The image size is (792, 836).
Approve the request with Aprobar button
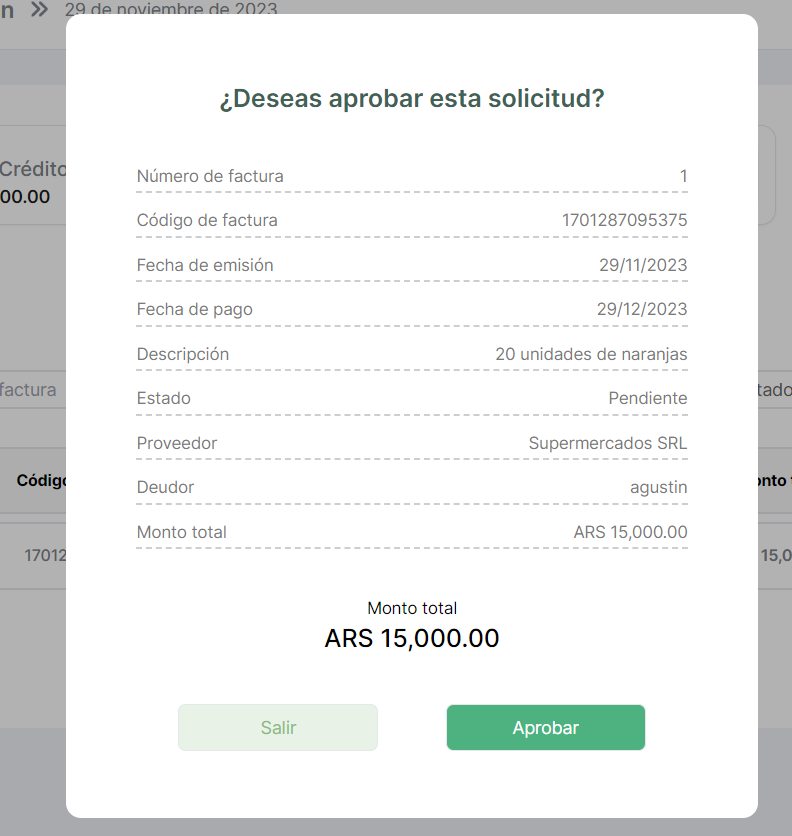tap(545, 728)
